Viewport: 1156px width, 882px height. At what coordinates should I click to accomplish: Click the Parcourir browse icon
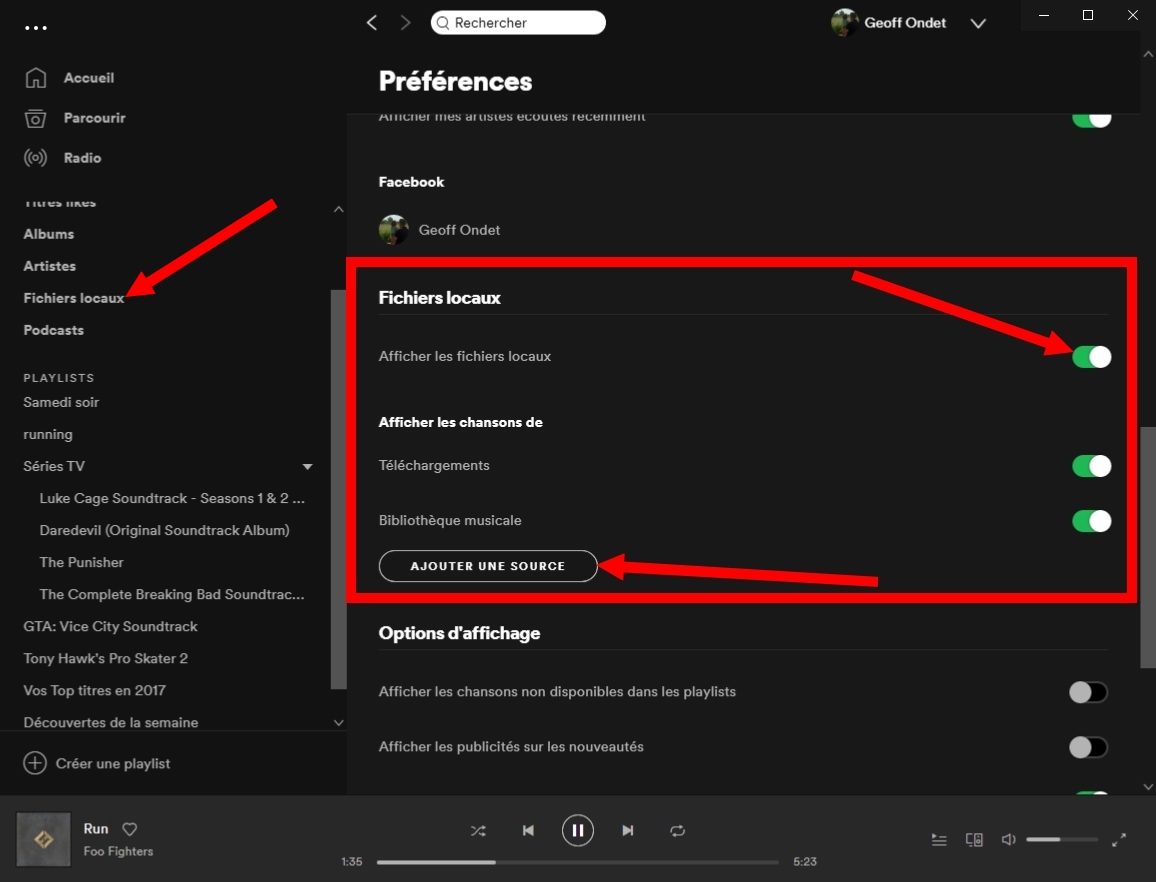[35, 118]
